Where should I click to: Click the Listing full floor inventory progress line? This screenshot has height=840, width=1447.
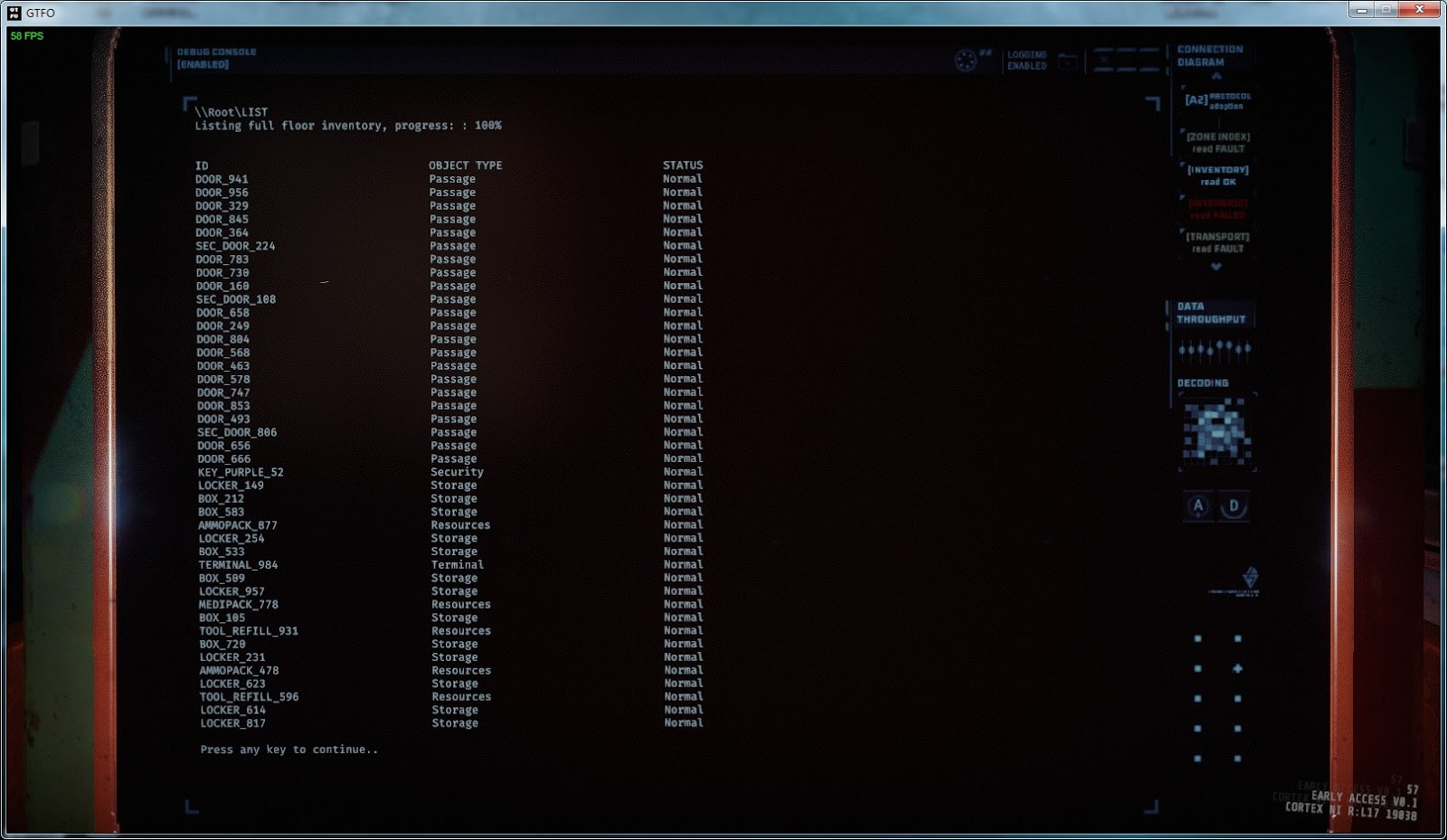(x=348, y=126)
